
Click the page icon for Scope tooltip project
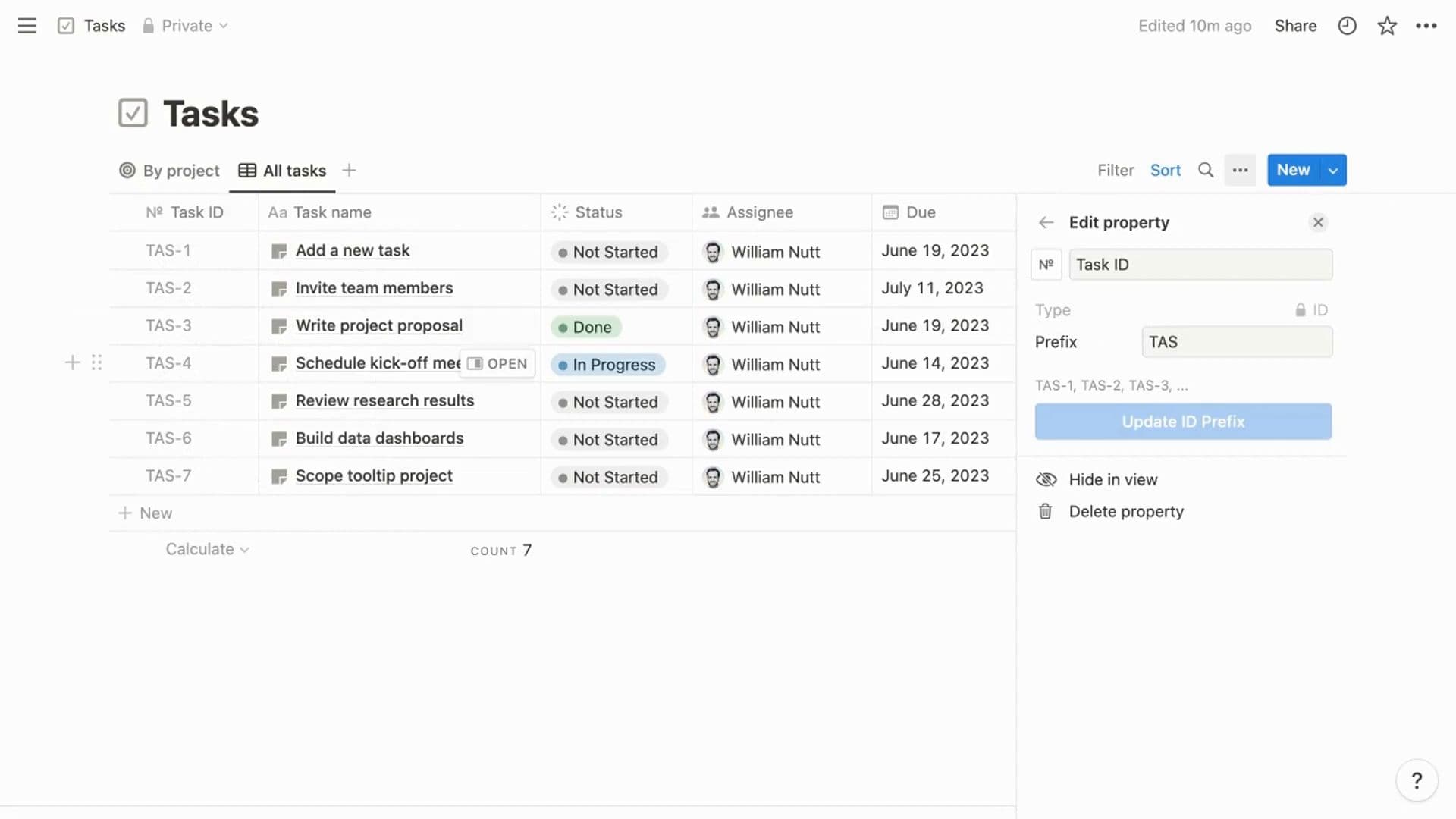279,476
